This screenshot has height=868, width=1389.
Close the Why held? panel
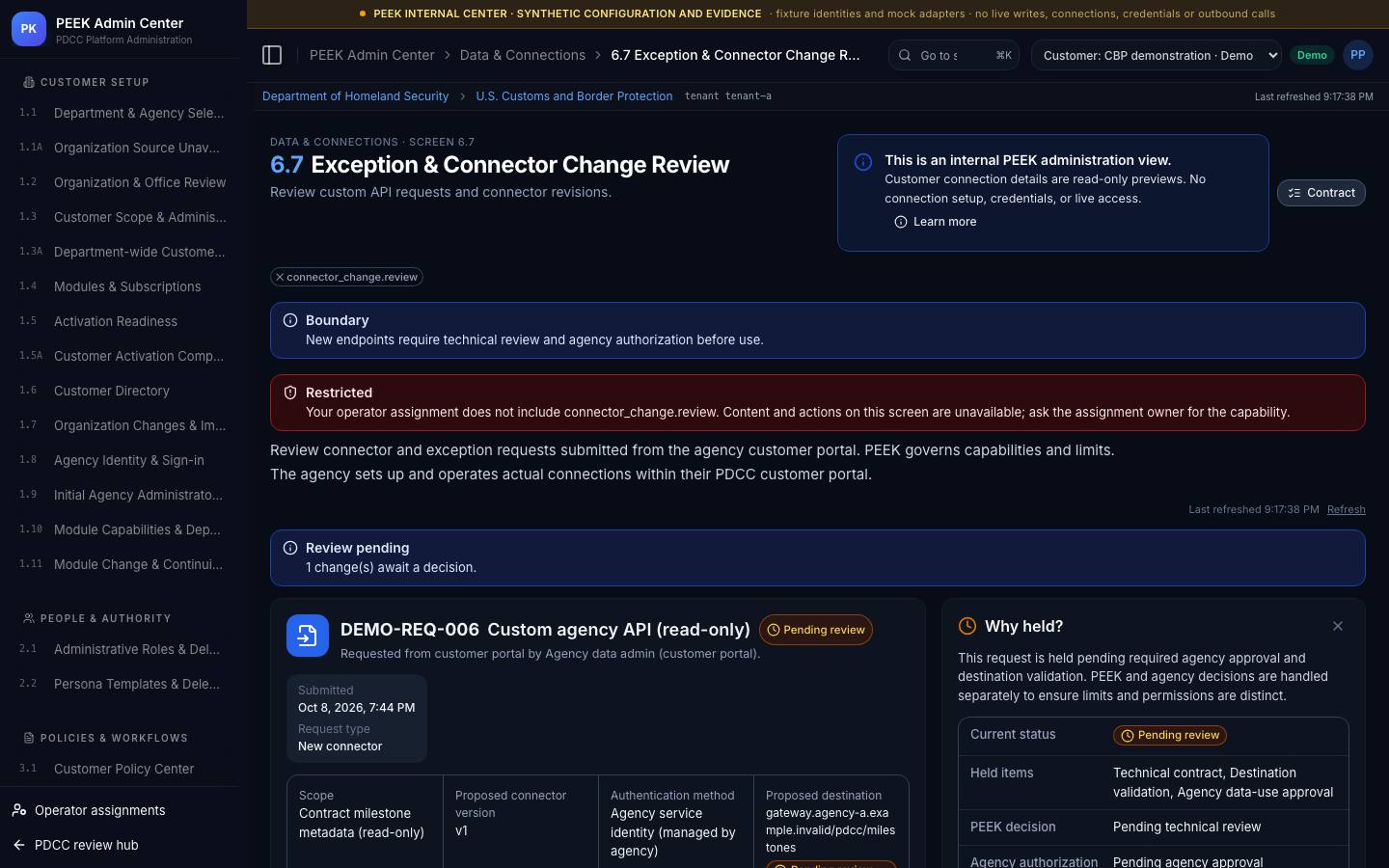coord(1337,626)
